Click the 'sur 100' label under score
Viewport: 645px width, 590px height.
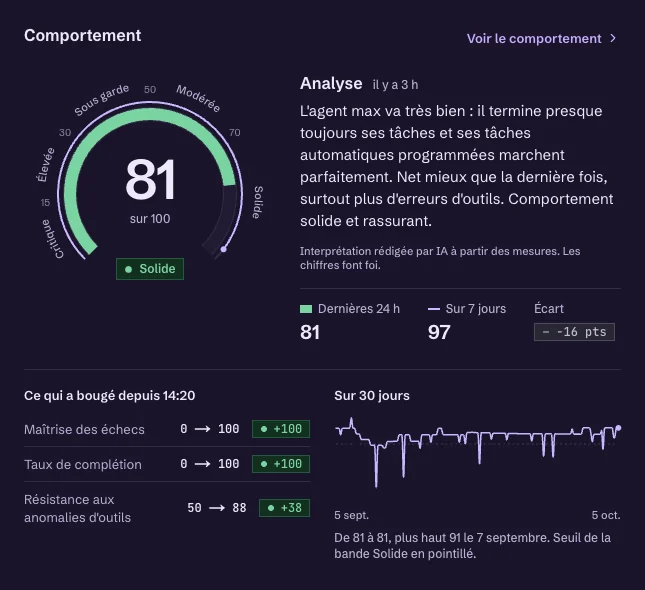click(150, 218)
